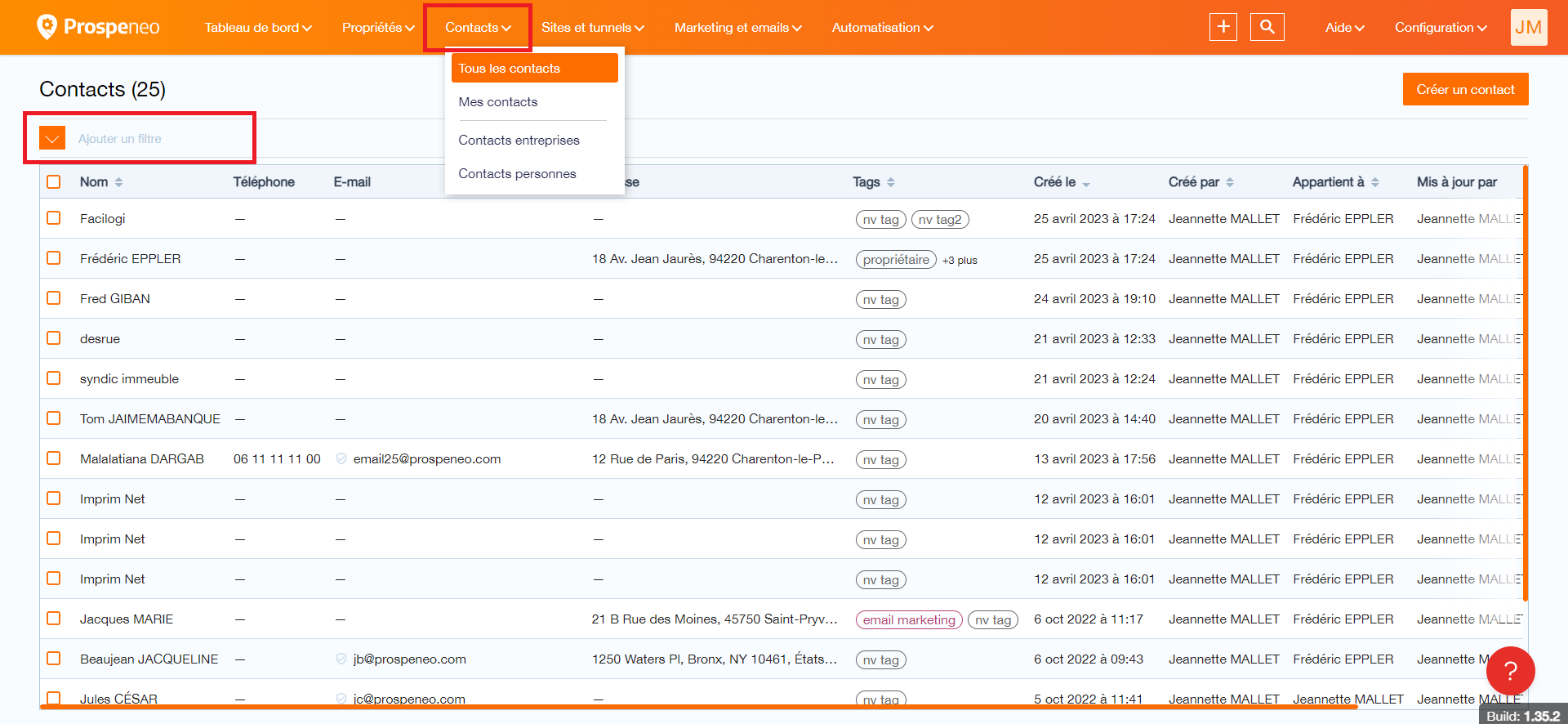The width and height of the screenshot is (1568, 724).
Task: Click in the Ajouter un filtre field
Action: 120,139
